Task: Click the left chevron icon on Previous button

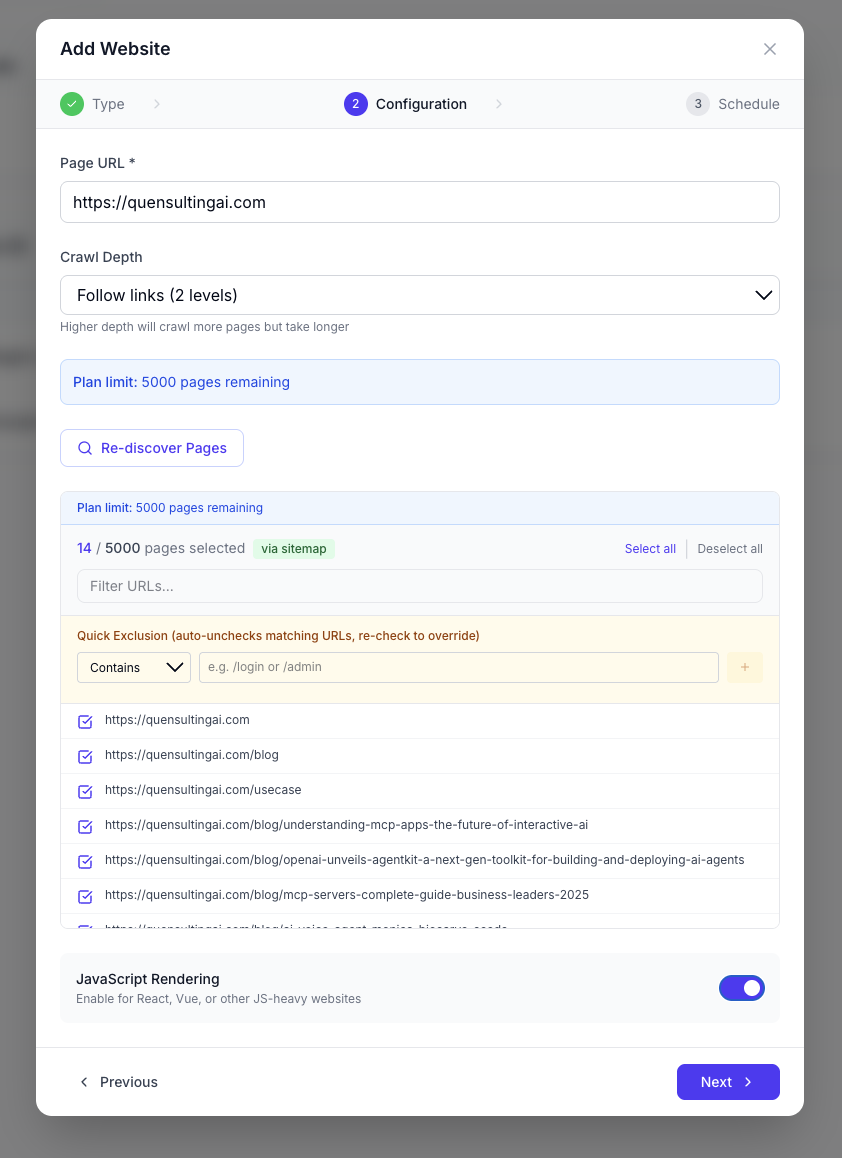Action: tap(84, 1081)
